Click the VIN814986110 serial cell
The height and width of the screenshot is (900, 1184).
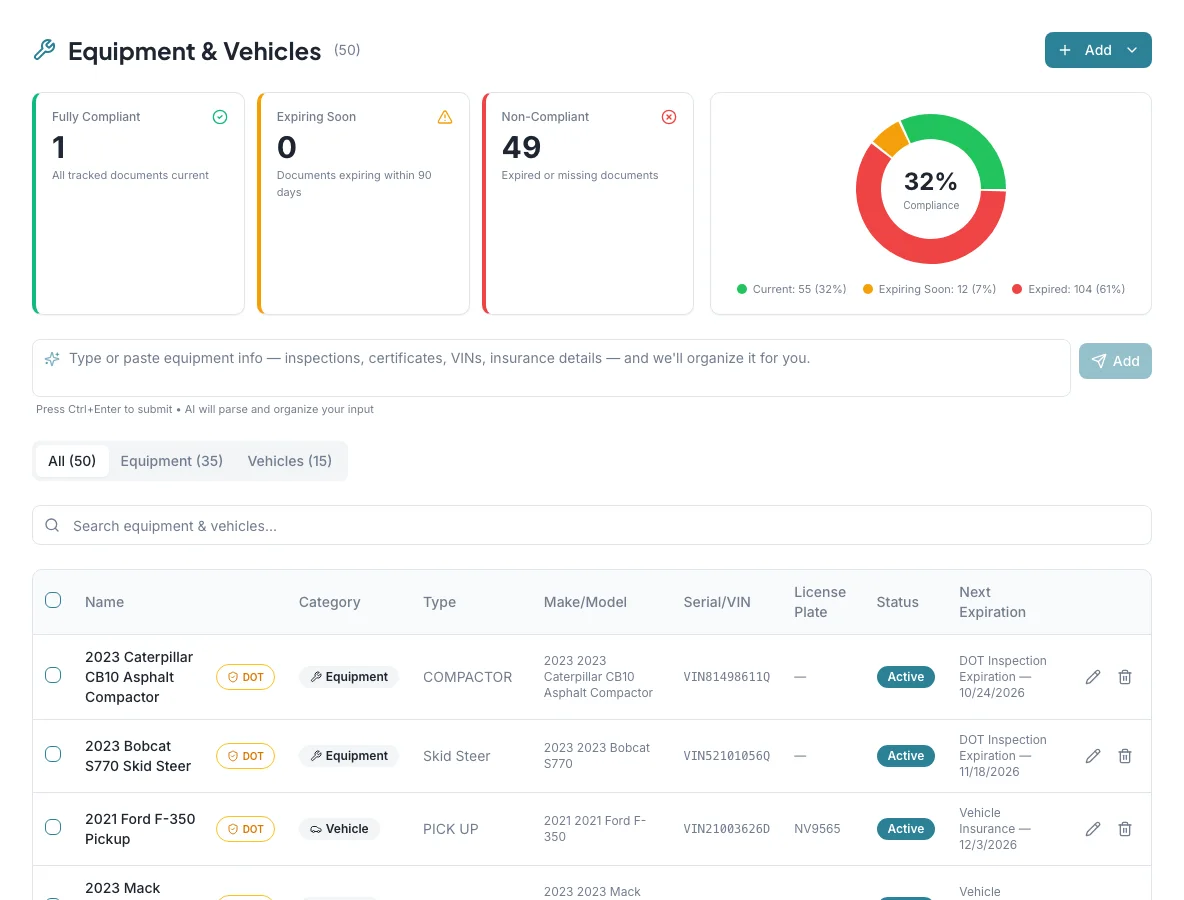click(x=726, y=677)
